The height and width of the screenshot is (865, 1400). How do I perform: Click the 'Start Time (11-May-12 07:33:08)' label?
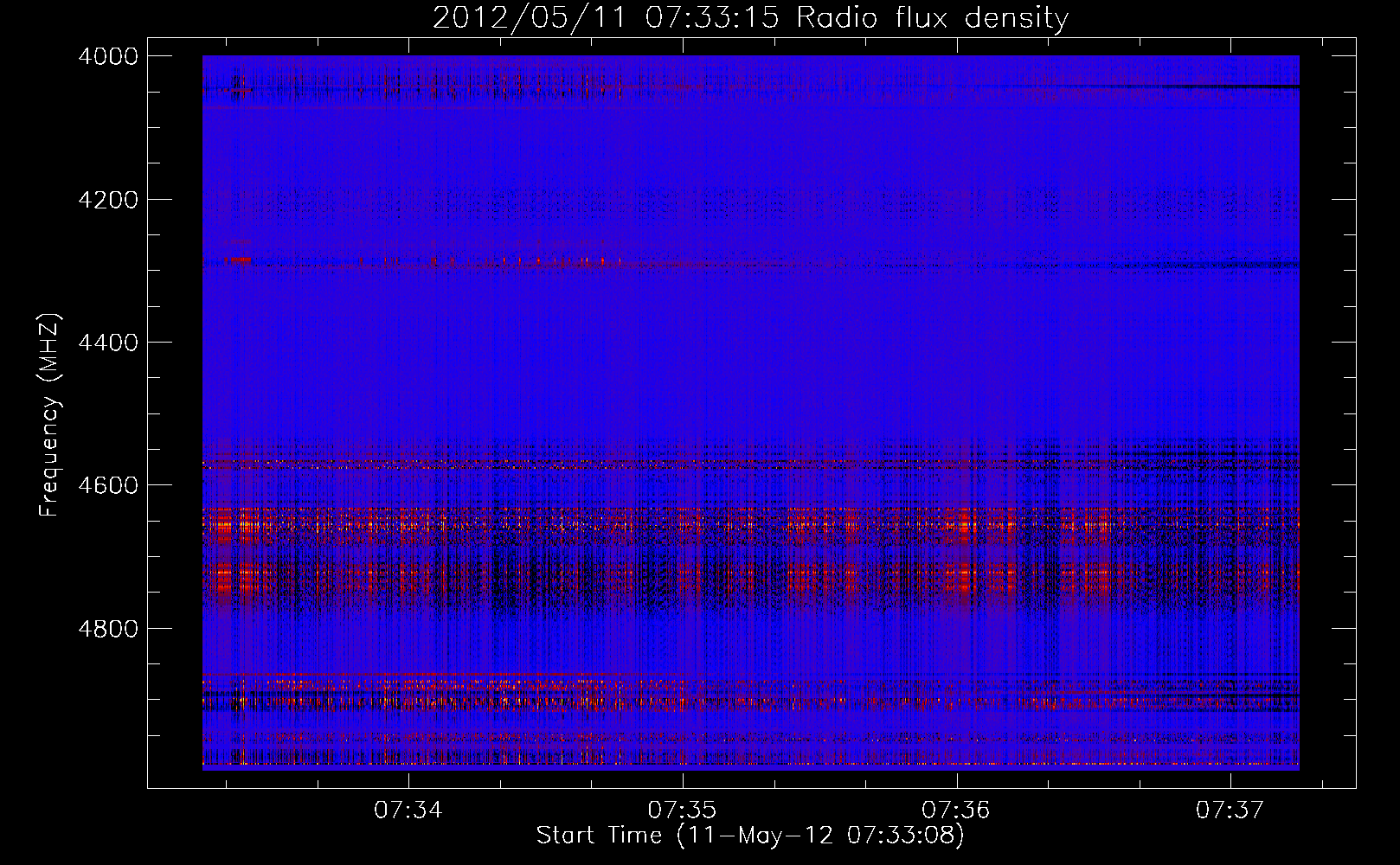click(750, 836)
